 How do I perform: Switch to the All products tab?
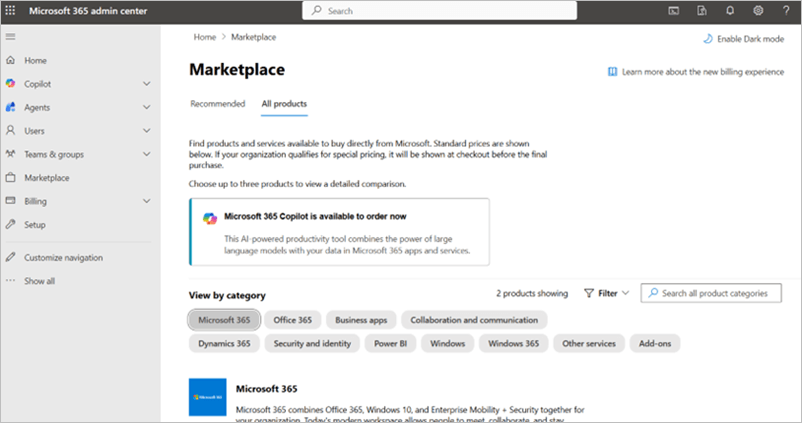point(284,104)
